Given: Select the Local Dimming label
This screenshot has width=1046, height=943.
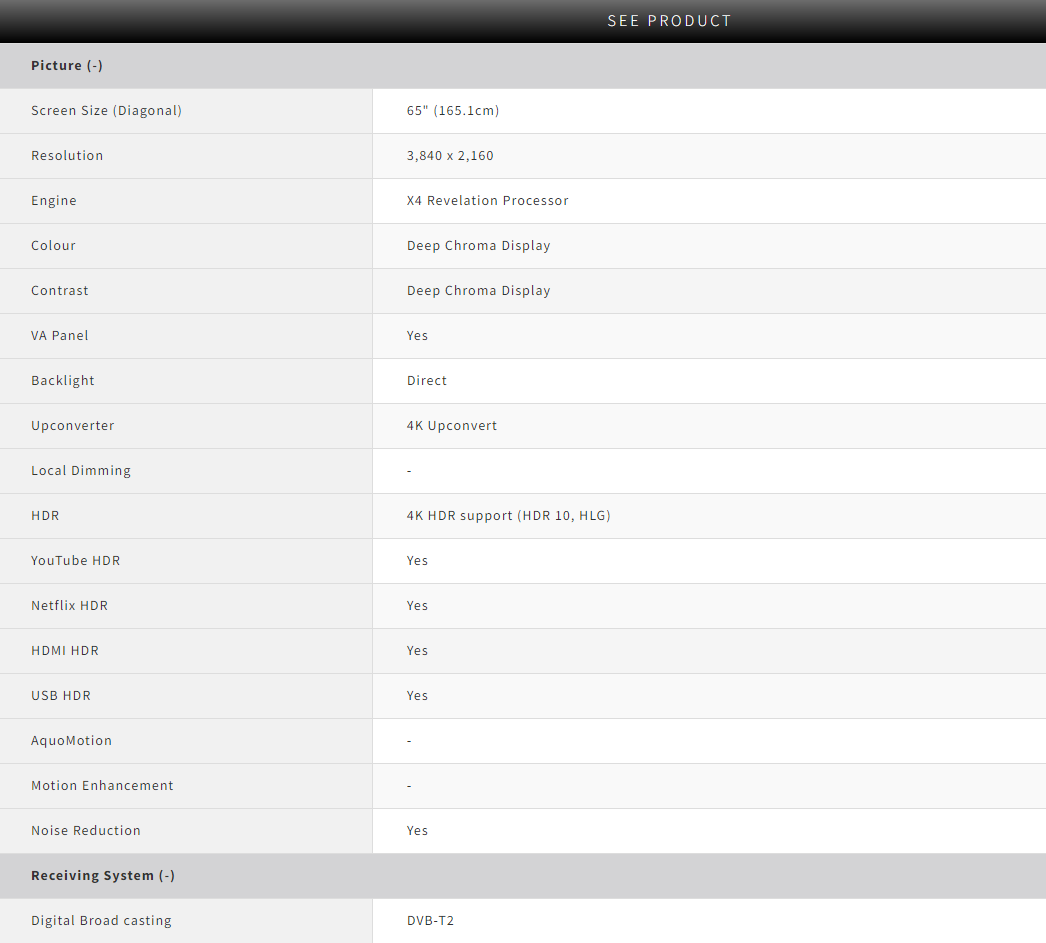Looking at the screenshot, I should [81, 471].
